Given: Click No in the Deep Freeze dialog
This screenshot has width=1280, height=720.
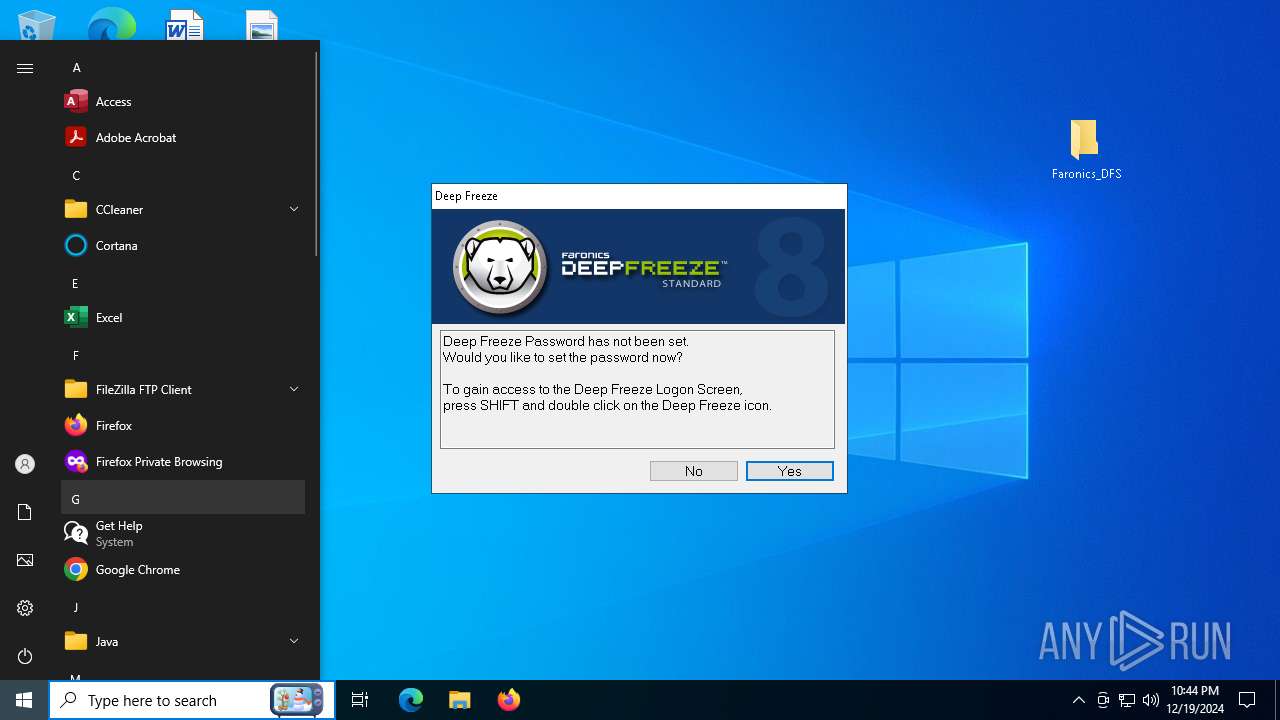Looking at the screenshot, I should coord(693,471).
